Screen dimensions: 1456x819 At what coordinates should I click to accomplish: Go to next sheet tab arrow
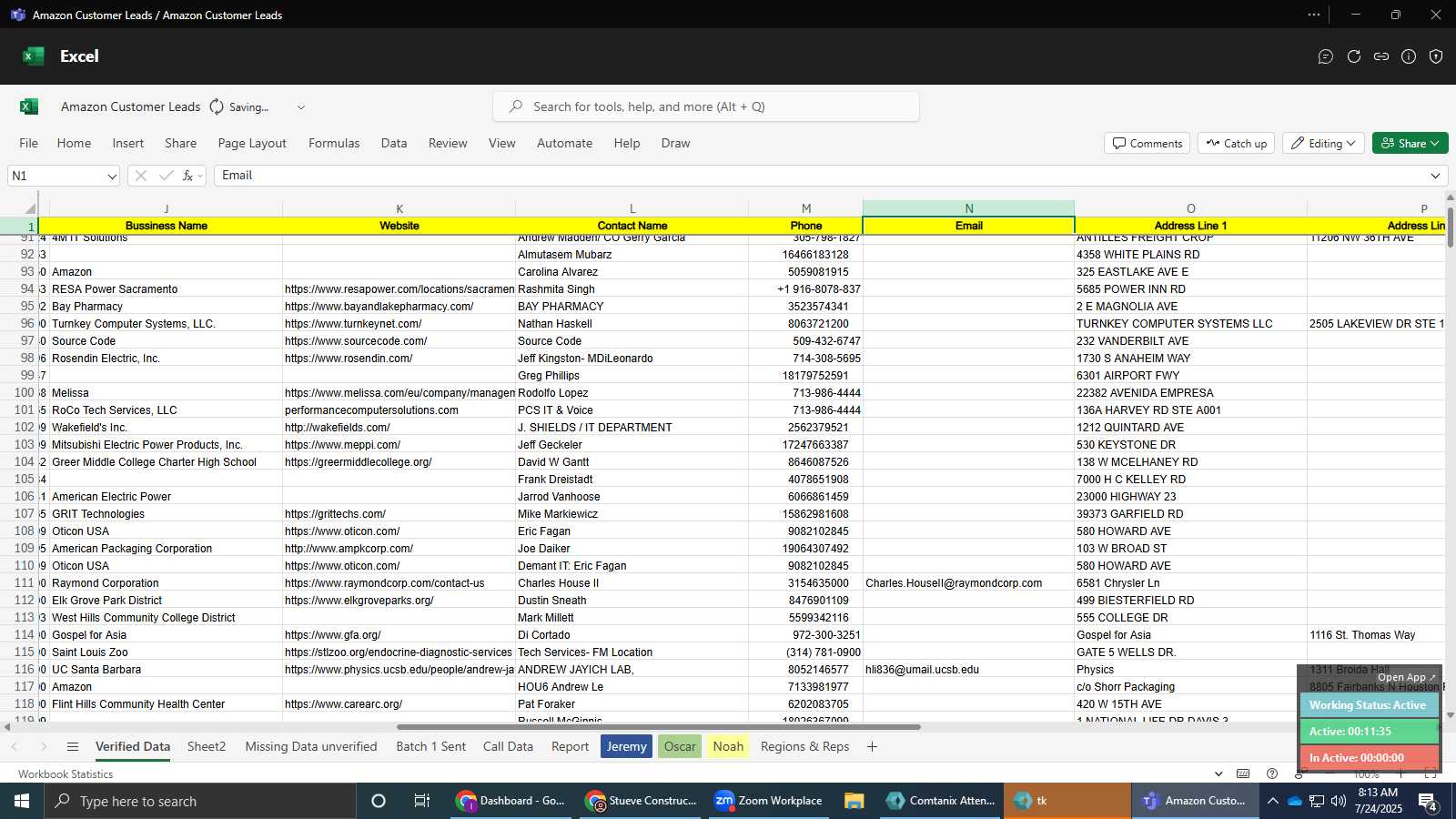click(43, 746)
